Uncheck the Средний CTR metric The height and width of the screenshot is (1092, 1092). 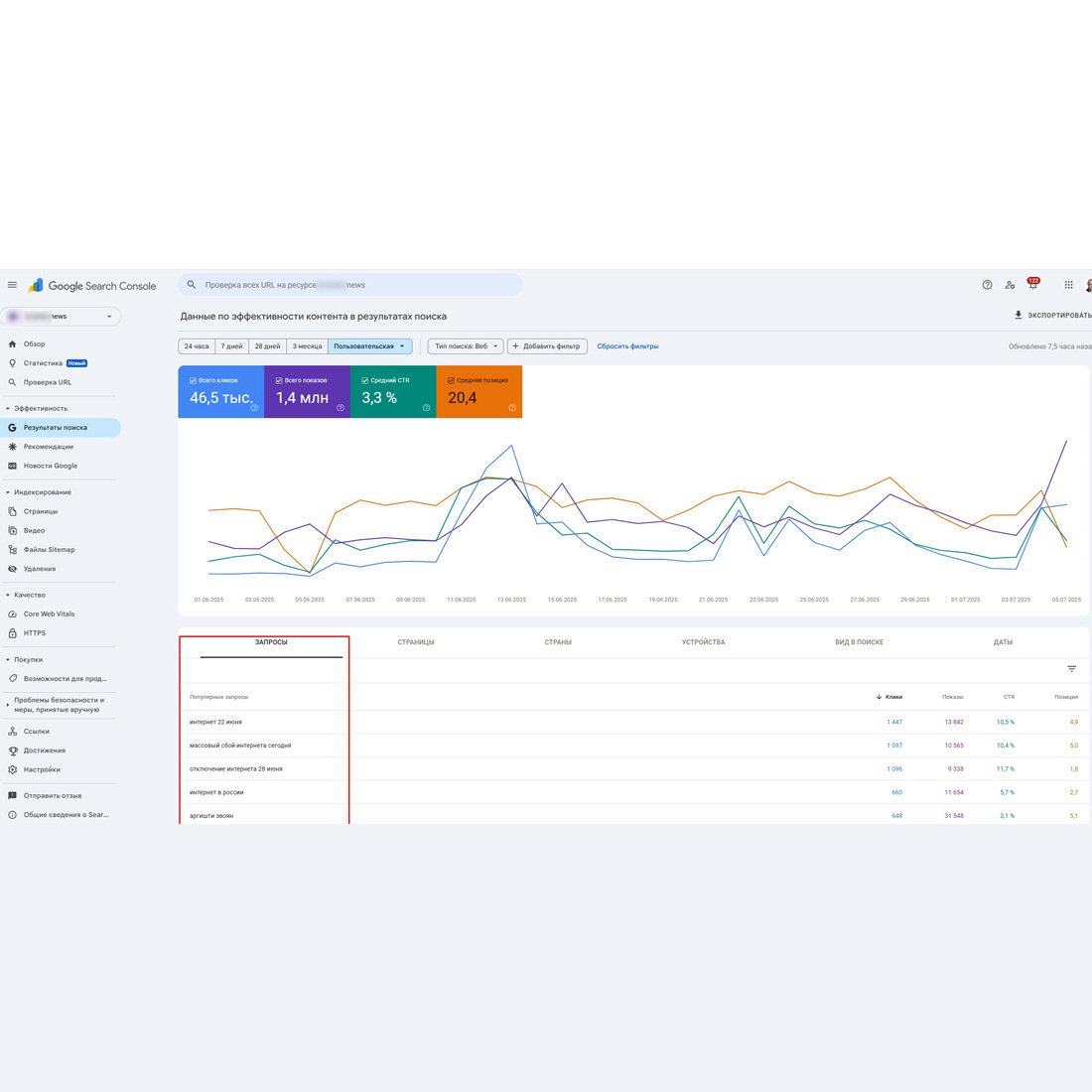tap(364, 380)
